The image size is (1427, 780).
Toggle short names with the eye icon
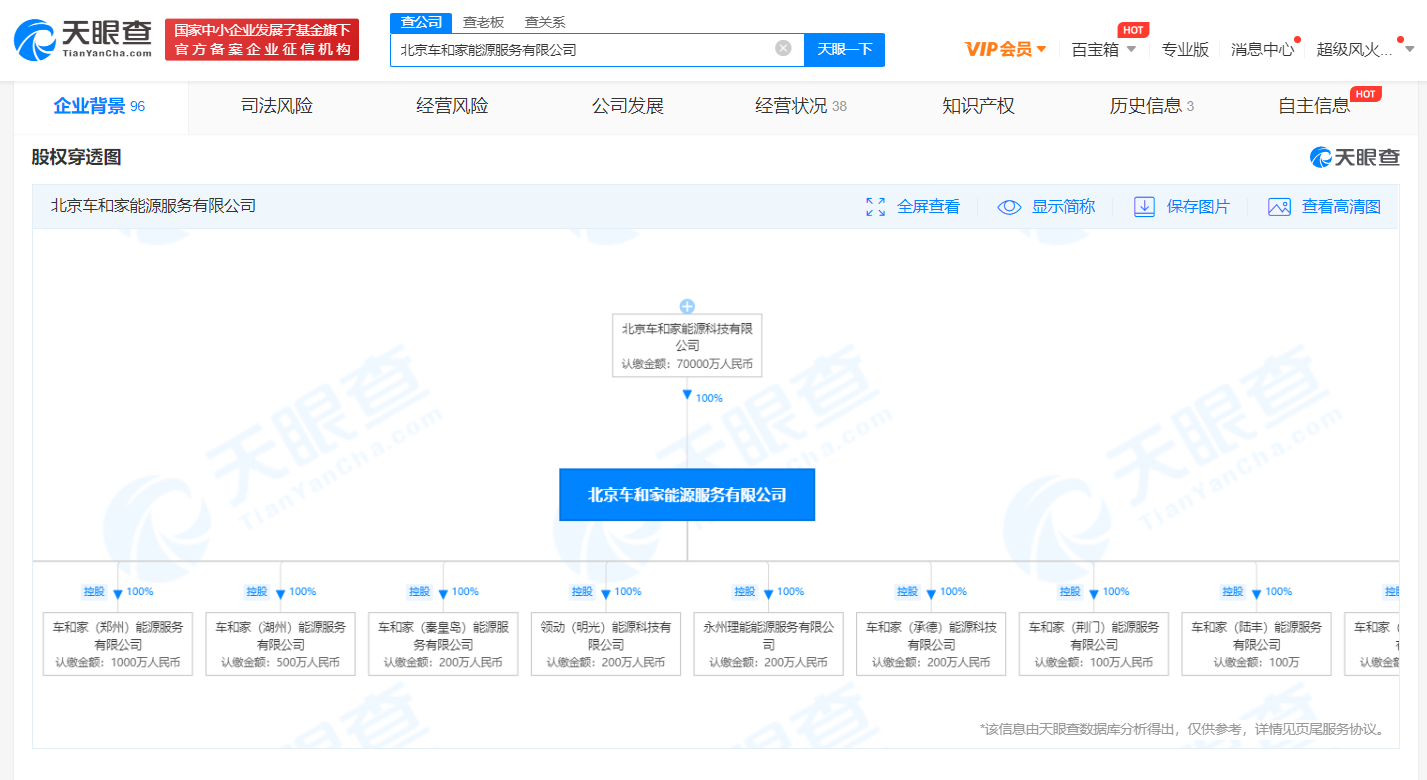(x=1009, y=207)
